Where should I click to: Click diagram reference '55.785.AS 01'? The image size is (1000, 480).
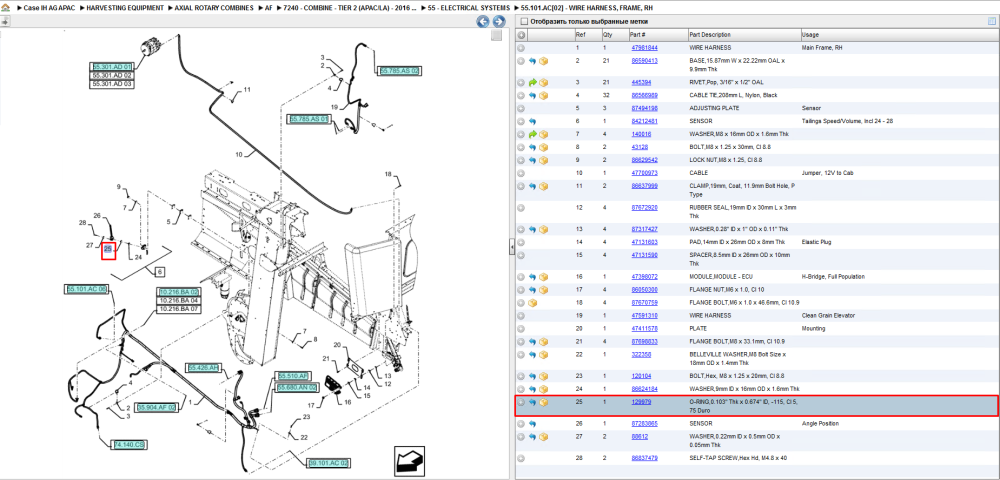309,119
